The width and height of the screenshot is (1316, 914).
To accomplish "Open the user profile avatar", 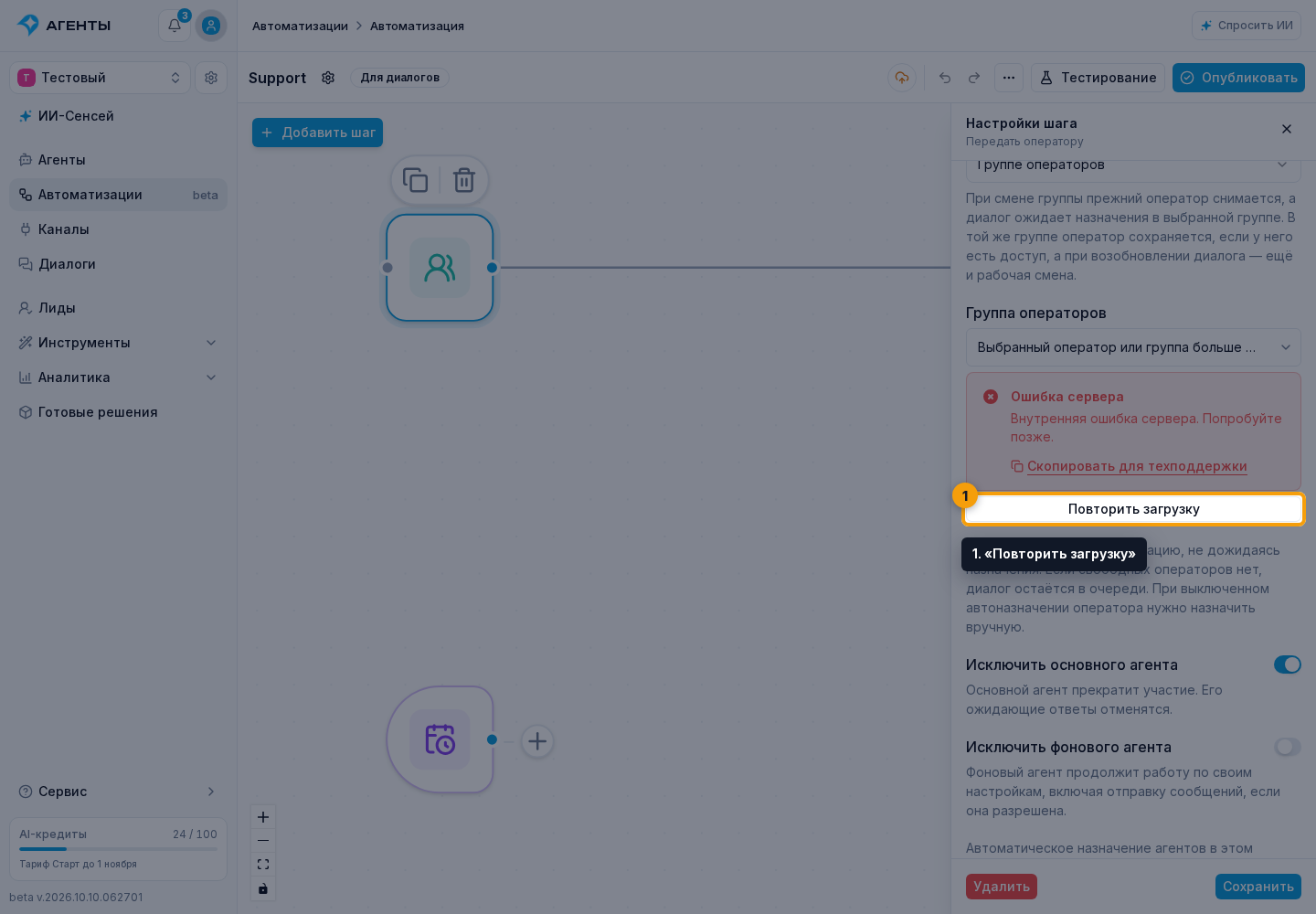I will click(211, 26).
